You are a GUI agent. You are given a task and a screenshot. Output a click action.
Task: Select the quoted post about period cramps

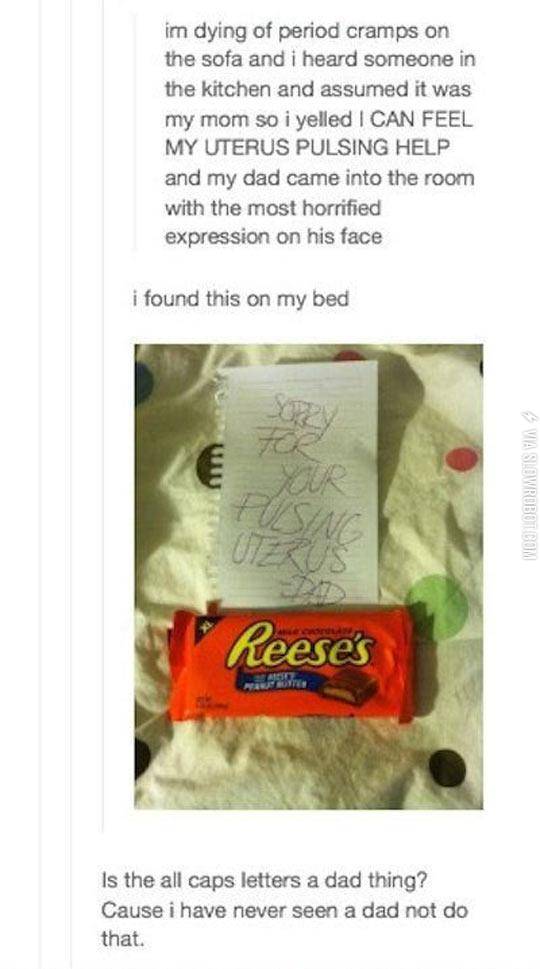pyautogui.click(x=319, y=133)
